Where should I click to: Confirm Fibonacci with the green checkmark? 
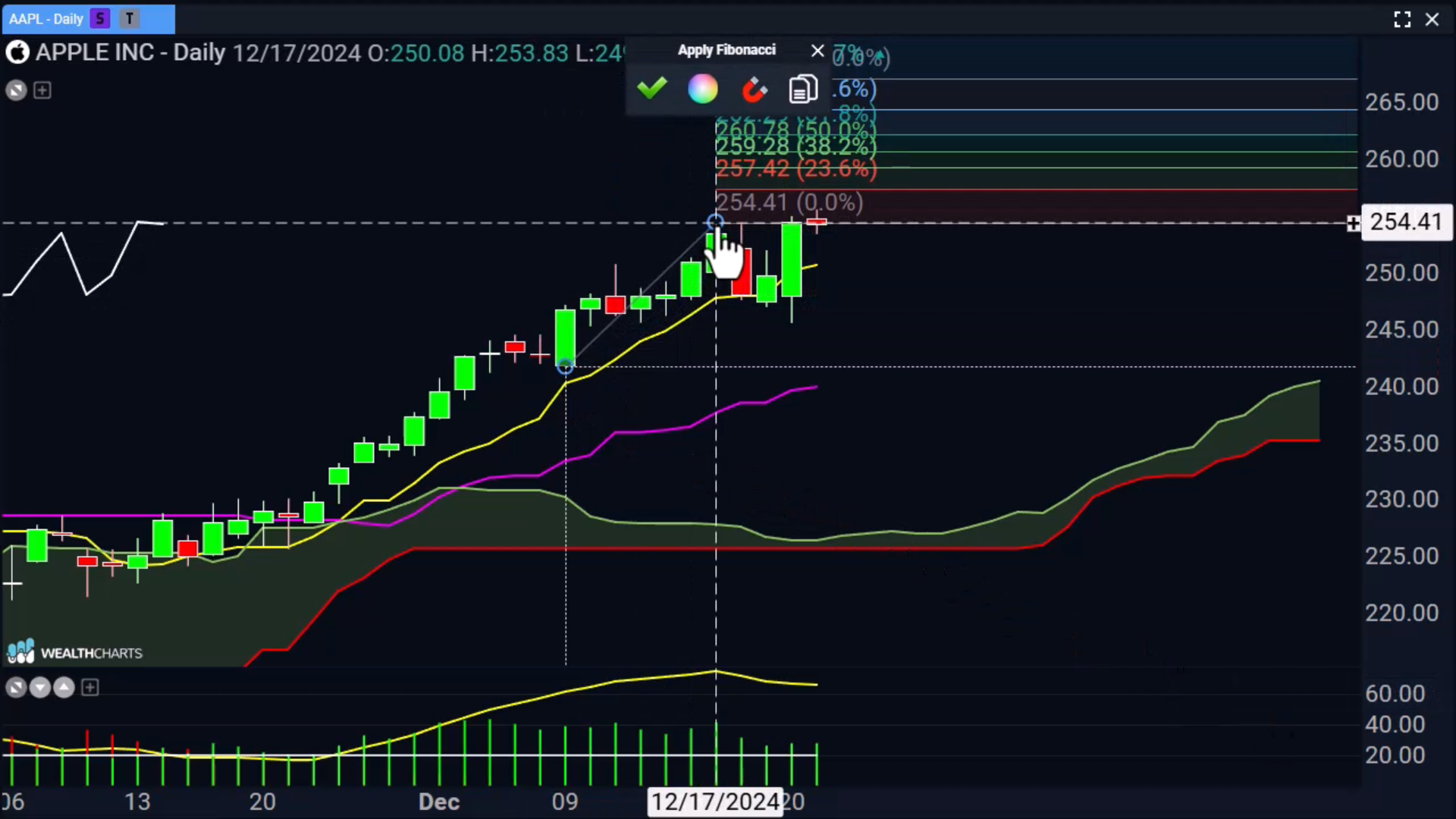(651, 89)
